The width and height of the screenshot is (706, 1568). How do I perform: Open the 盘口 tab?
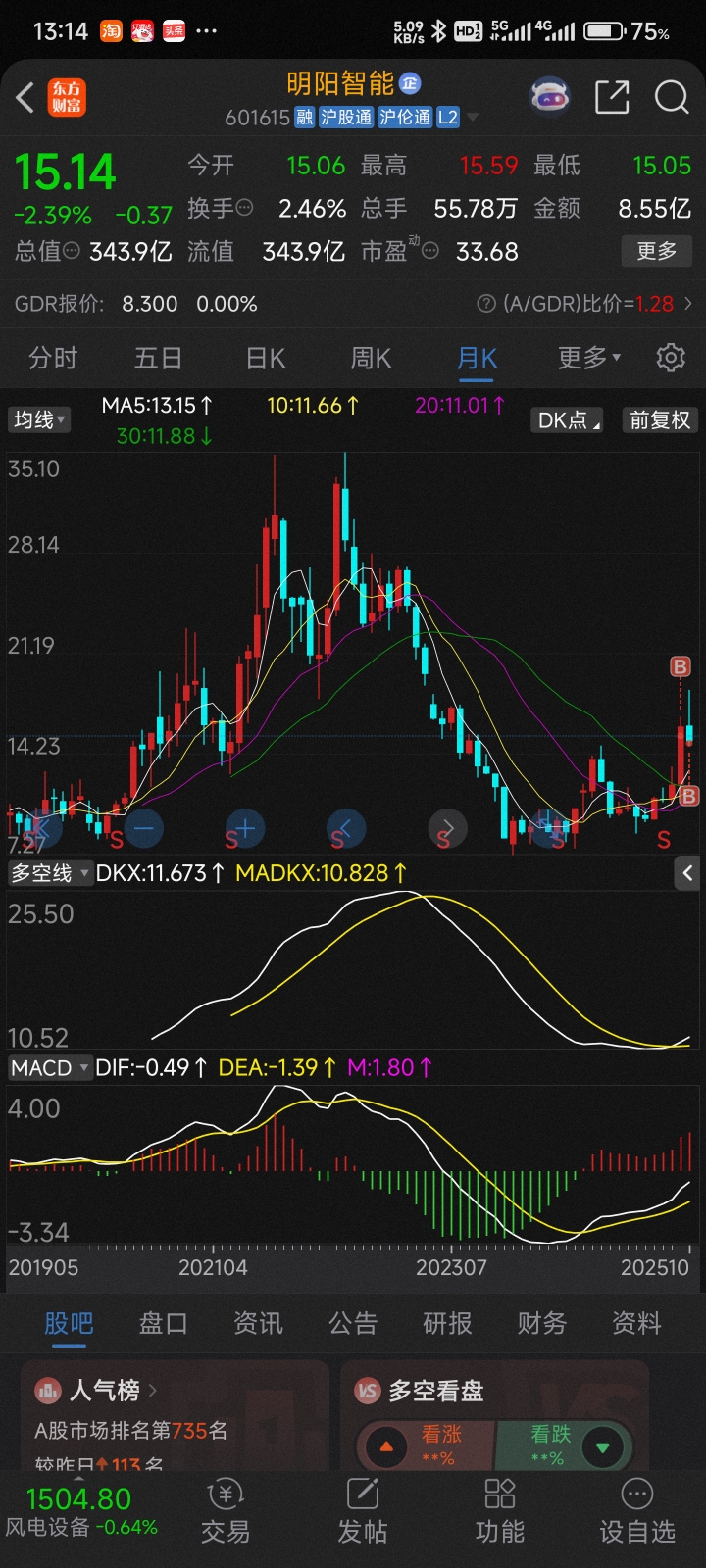(x=163, y=1324)
